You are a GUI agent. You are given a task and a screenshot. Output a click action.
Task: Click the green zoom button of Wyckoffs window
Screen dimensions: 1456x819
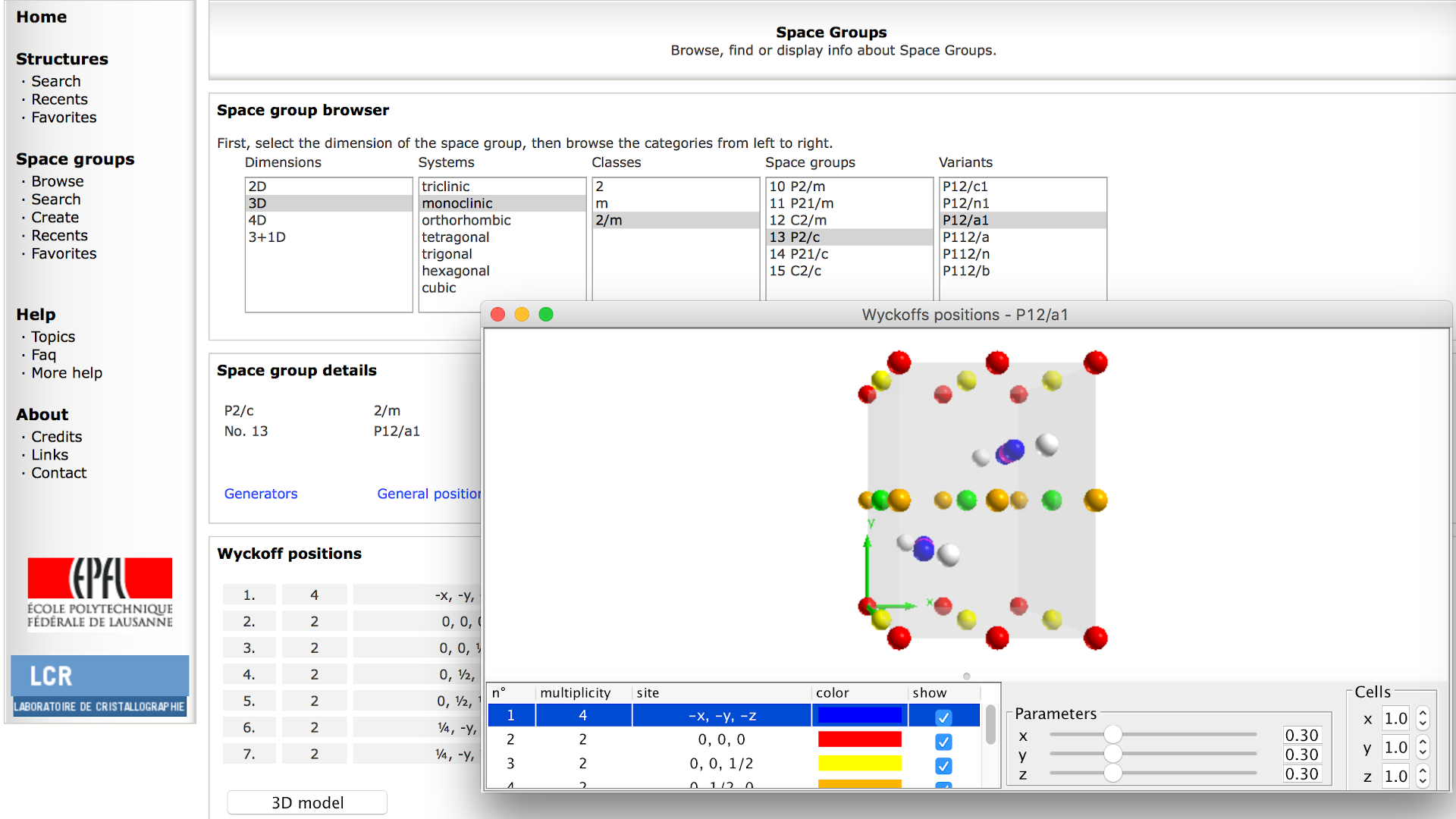pyautogui.click(x=546, y=315)
